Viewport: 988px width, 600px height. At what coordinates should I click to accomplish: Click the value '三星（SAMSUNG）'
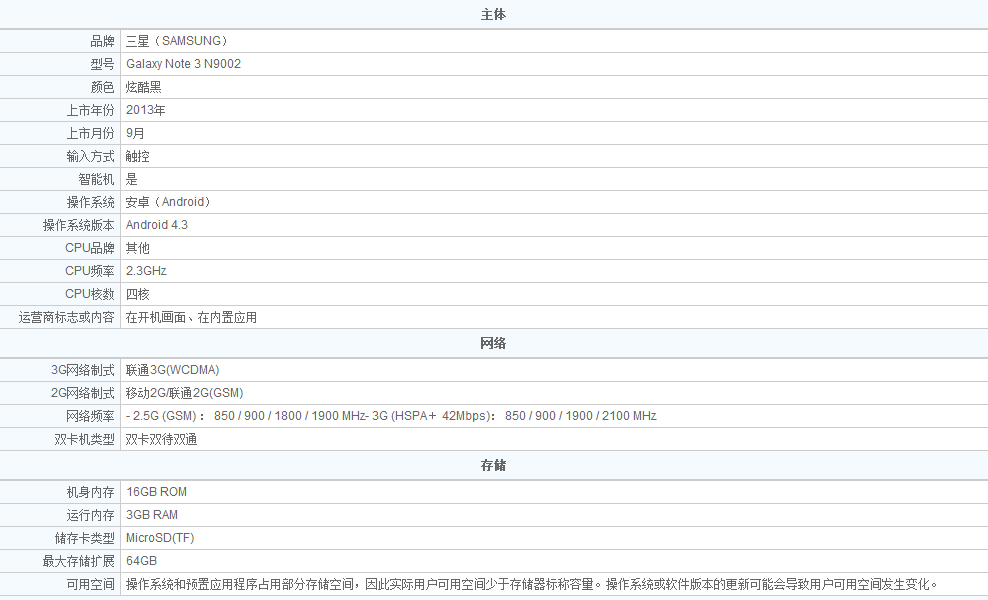176,41
